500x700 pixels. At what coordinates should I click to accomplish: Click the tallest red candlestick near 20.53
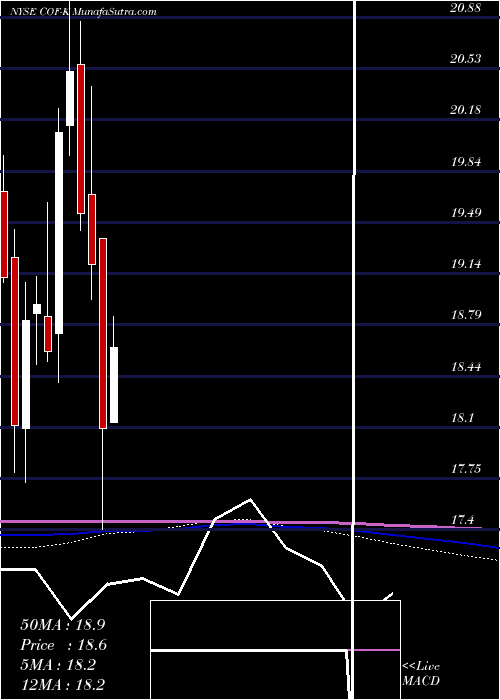81,139
